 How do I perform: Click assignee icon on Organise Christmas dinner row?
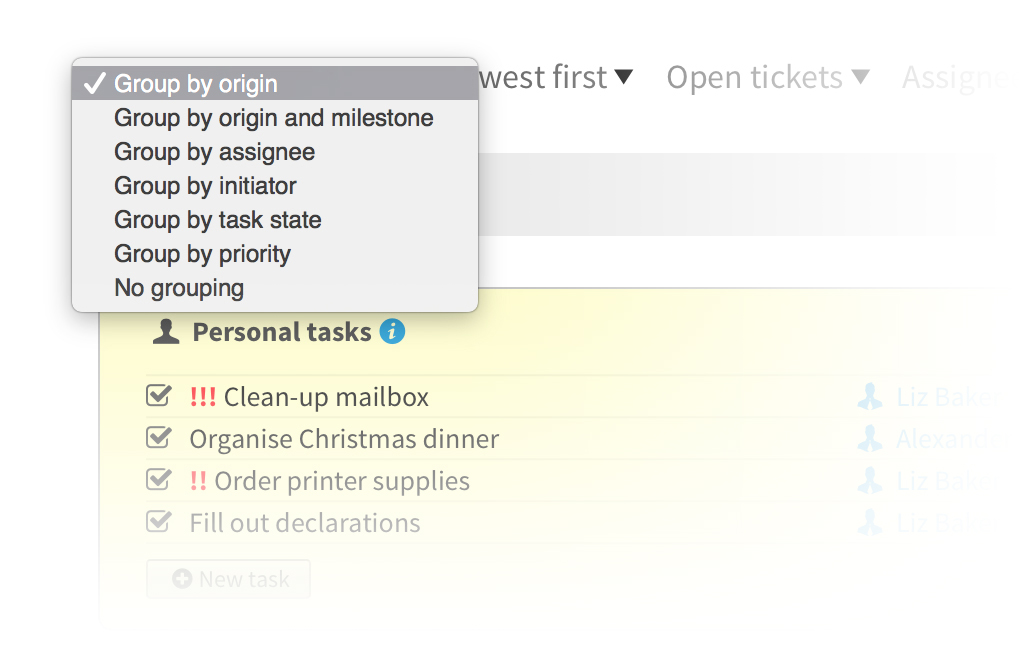(870, 439)
